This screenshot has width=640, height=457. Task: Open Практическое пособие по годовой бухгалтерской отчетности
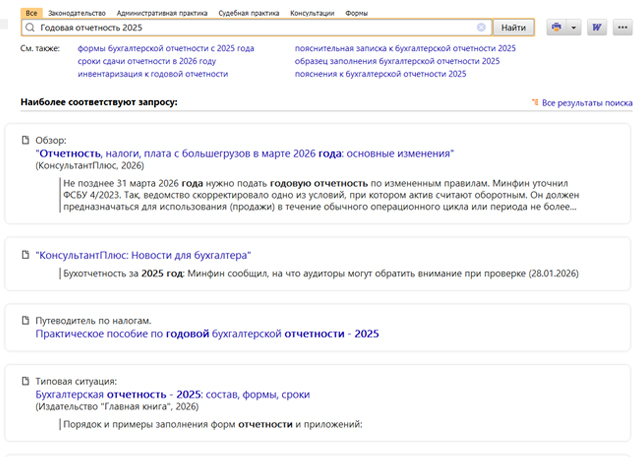point(207,334)
